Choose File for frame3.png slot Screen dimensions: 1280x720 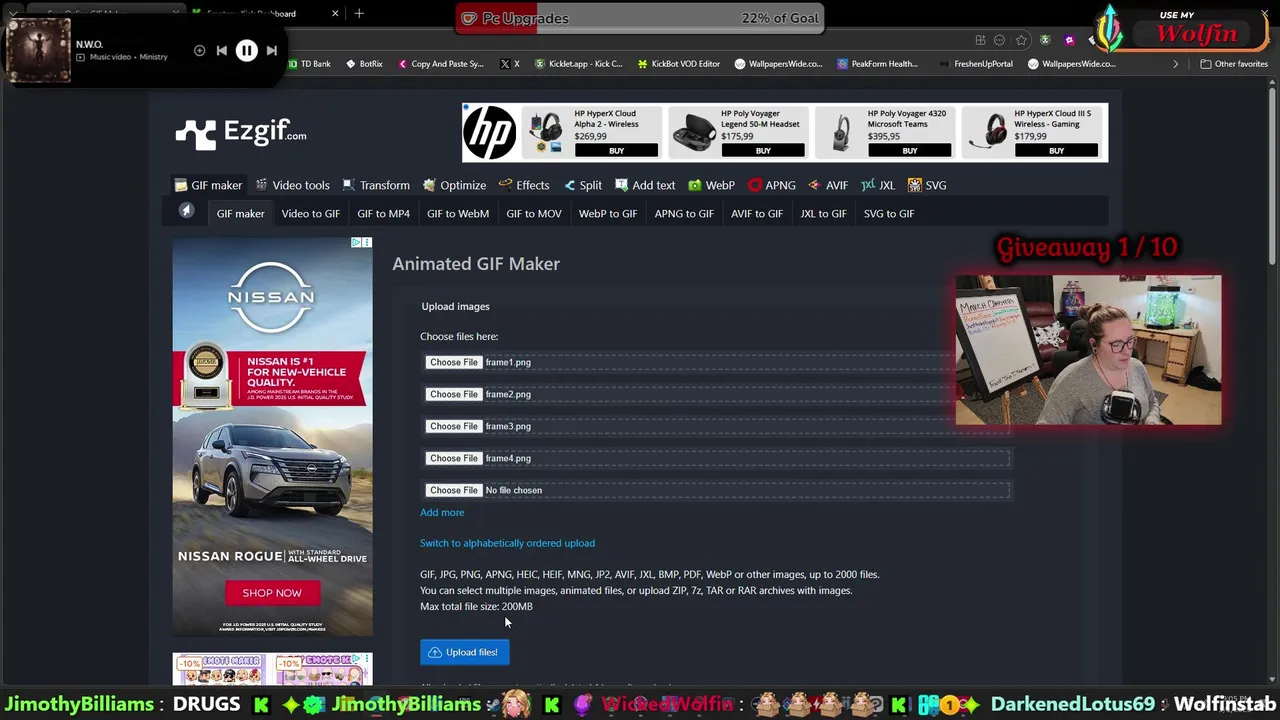point(454,426)
